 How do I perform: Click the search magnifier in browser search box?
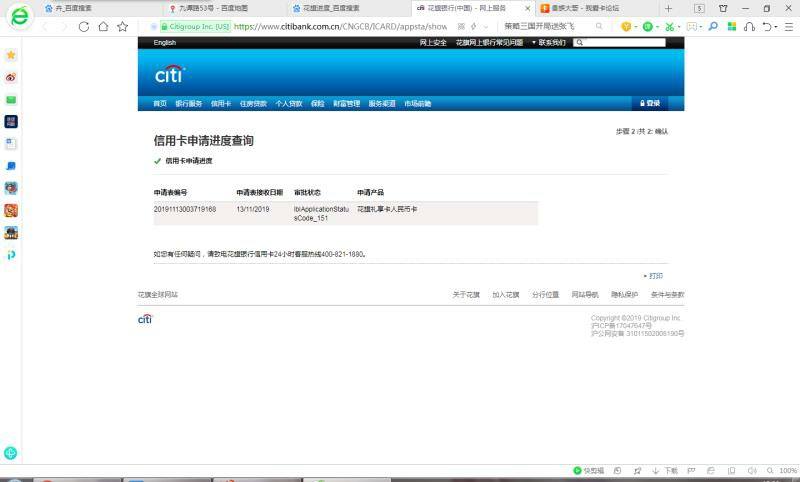tap(599, 26)
